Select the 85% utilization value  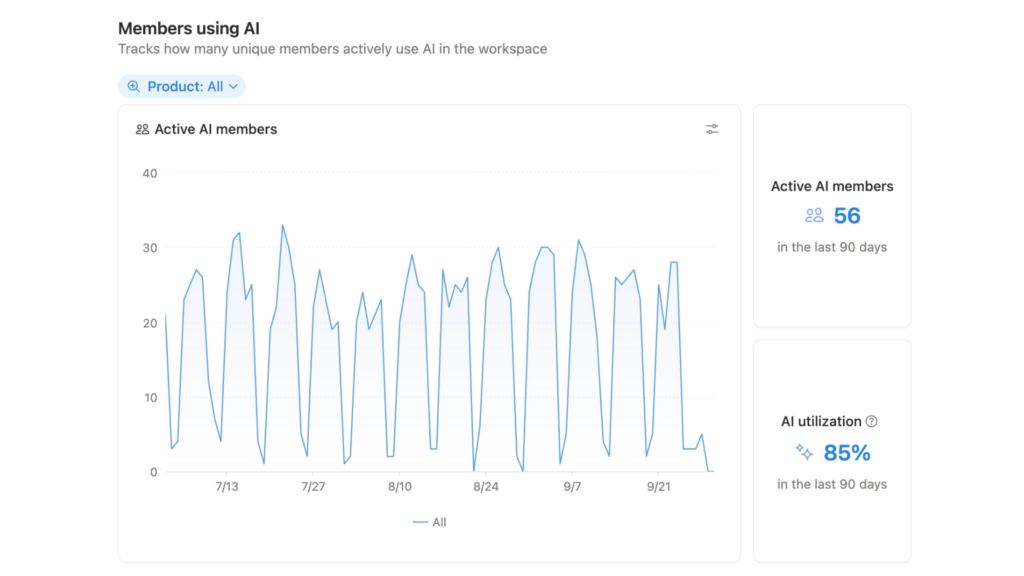click(x=847, y=453)
